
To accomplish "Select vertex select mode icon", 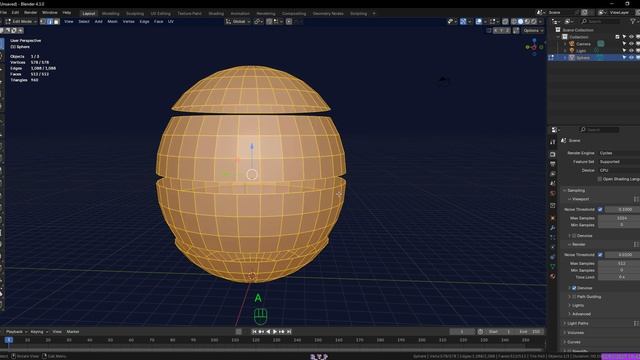I will [43, 21].
